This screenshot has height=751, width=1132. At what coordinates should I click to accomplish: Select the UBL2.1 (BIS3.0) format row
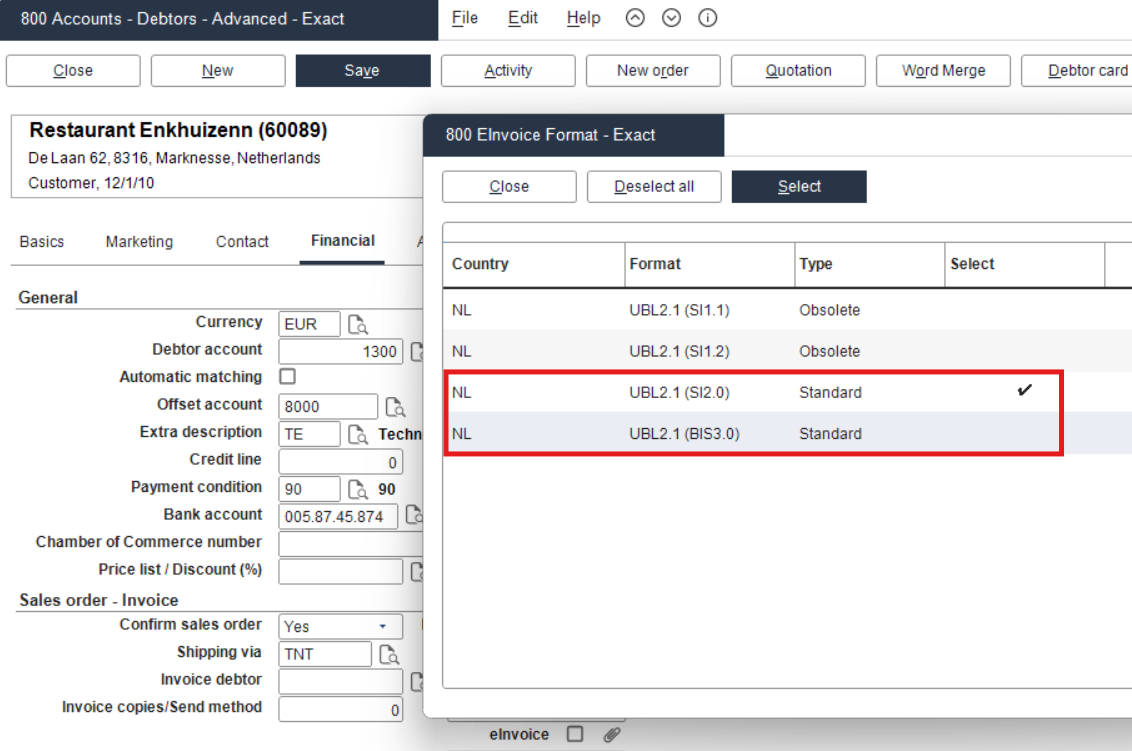click(684, 434)
